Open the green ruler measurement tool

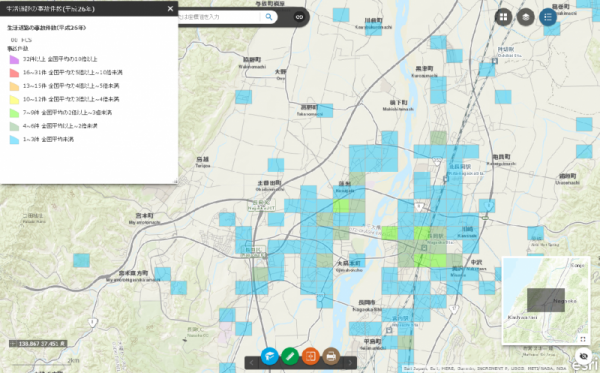click(290, 357)
